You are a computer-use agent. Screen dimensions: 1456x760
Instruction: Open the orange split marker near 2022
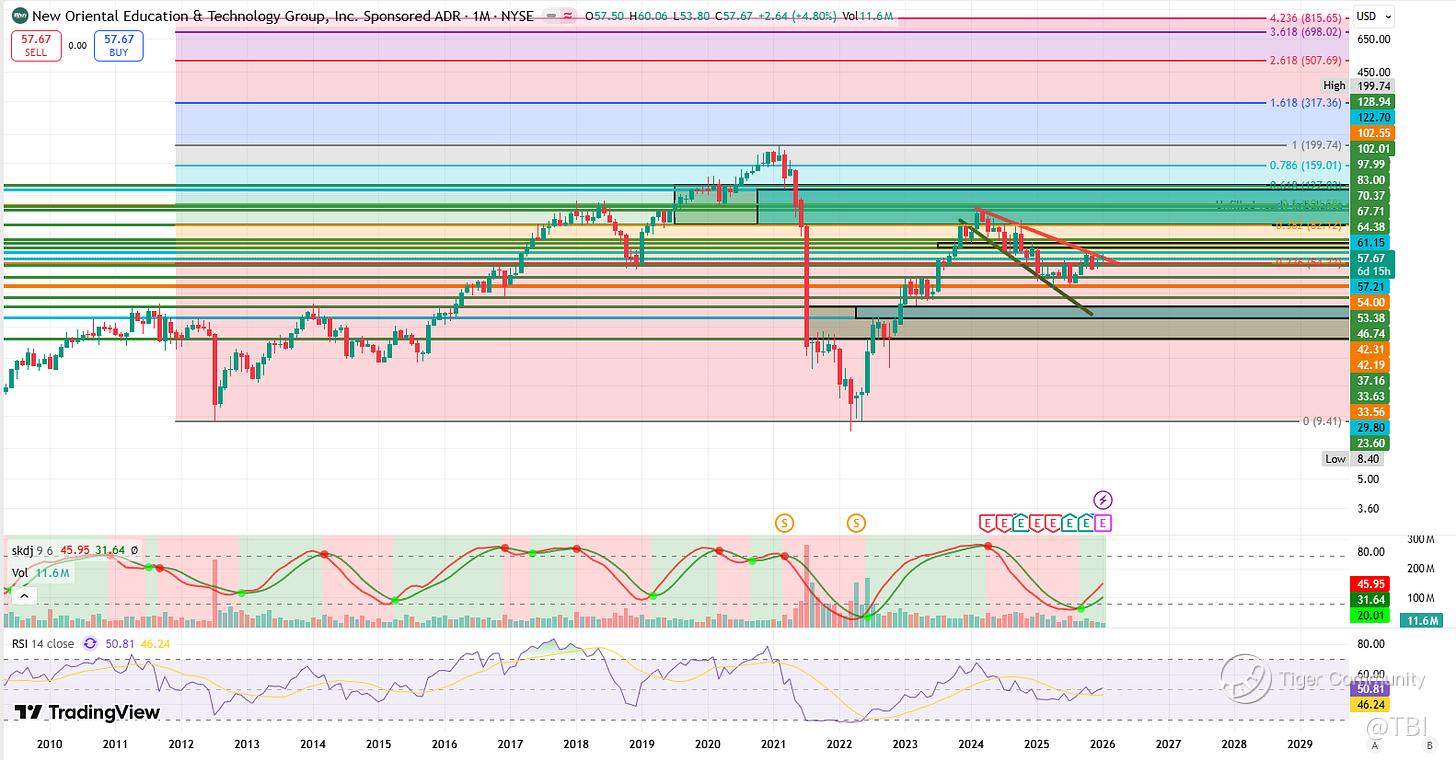pyautogui.click(x=857, y=522)
